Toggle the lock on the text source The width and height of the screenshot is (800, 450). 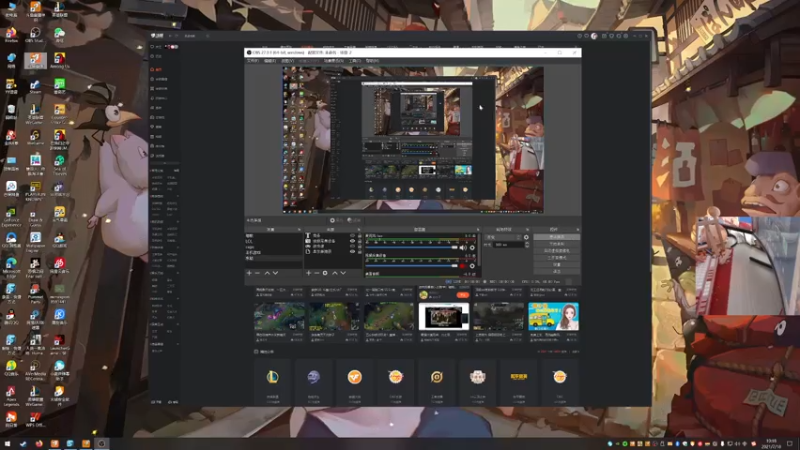click(359, 236)
